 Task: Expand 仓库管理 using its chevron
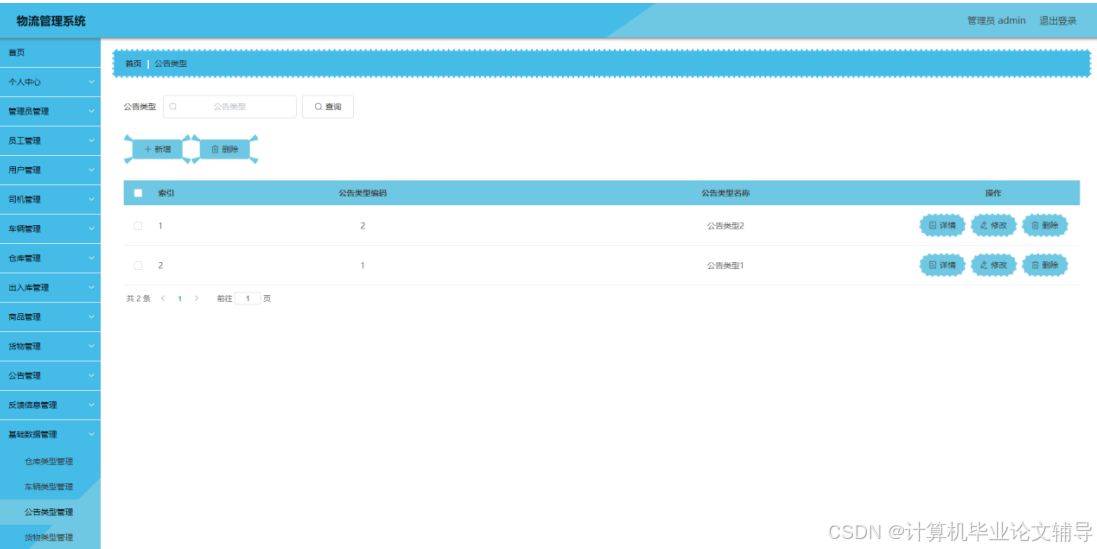tap(92, 258)
